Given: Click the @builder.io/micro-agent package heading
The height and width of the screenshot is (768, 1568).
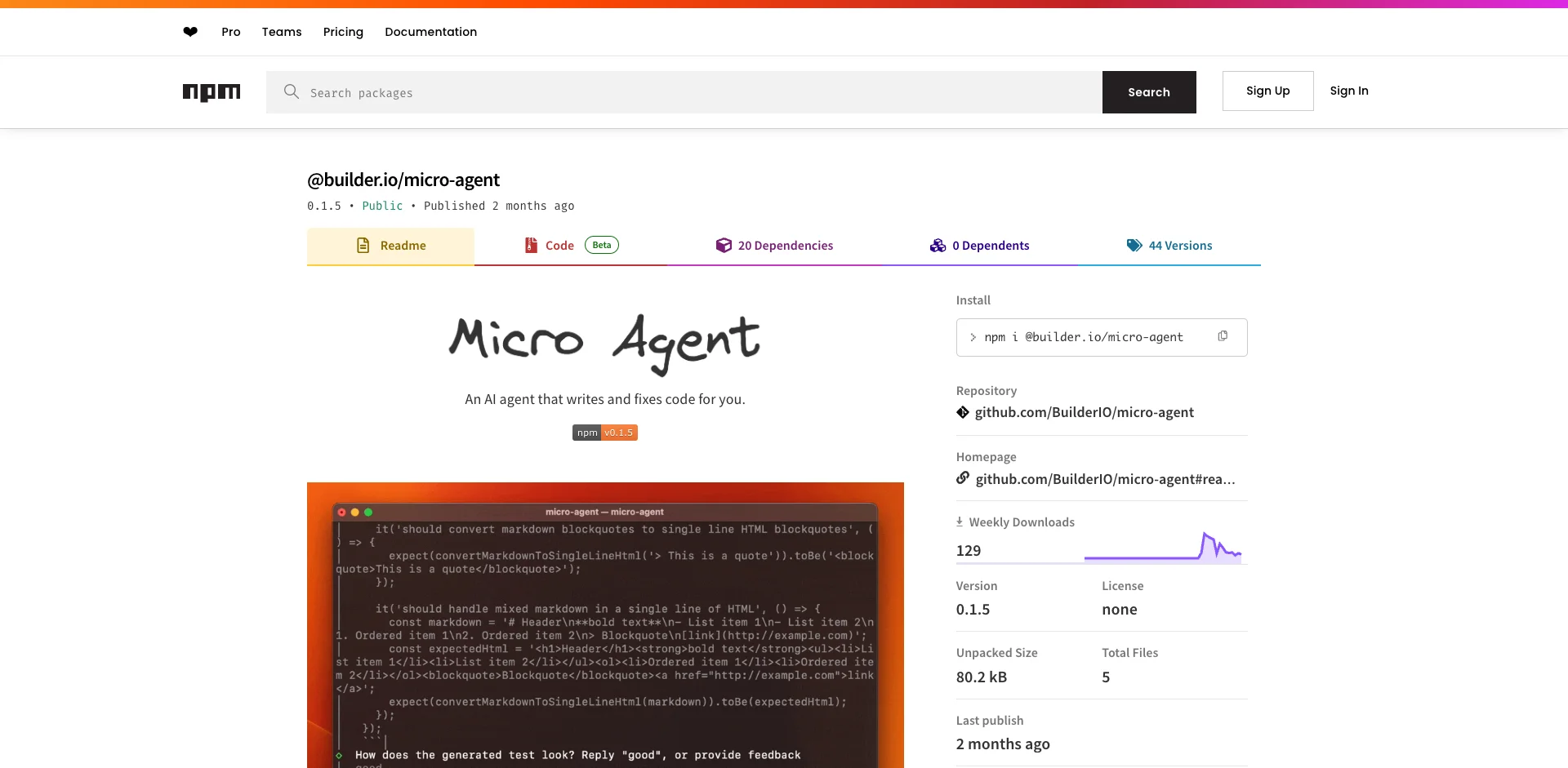Looking at the screenshot, I should tap(403, 180).
